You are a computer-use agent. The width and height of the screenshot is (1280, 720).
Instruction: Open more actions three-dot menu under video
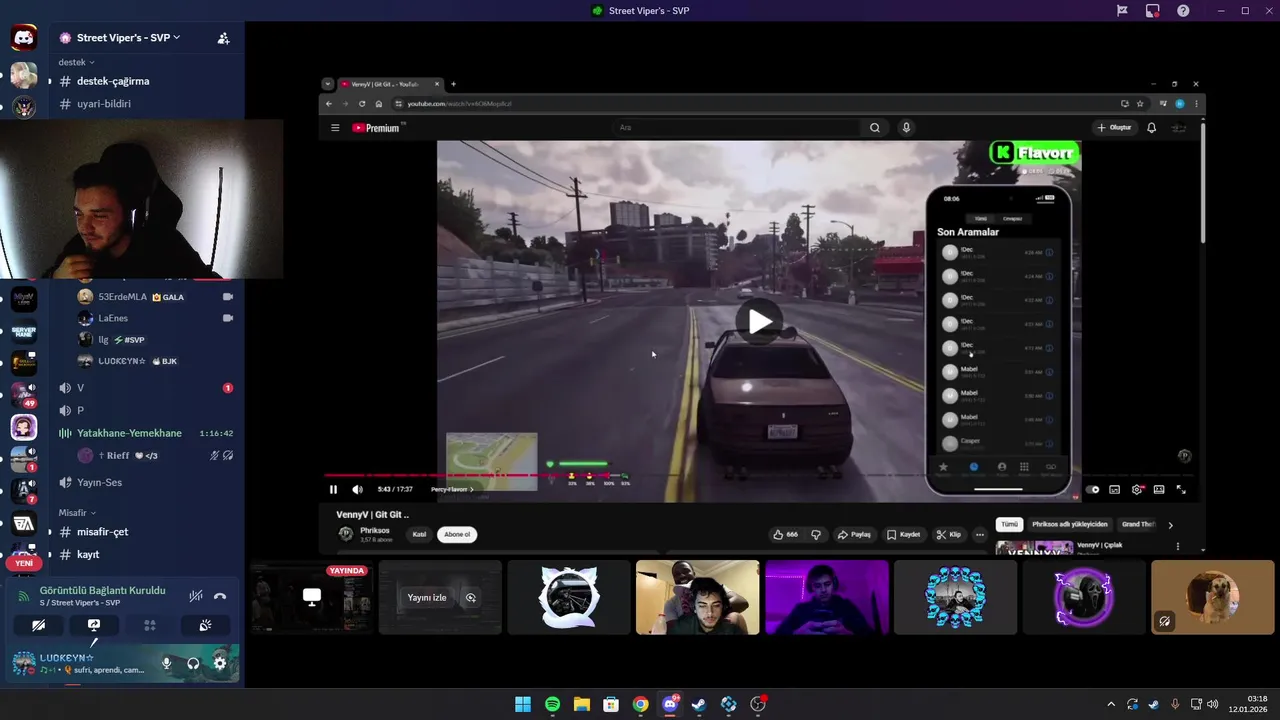(x=980, y=534)
